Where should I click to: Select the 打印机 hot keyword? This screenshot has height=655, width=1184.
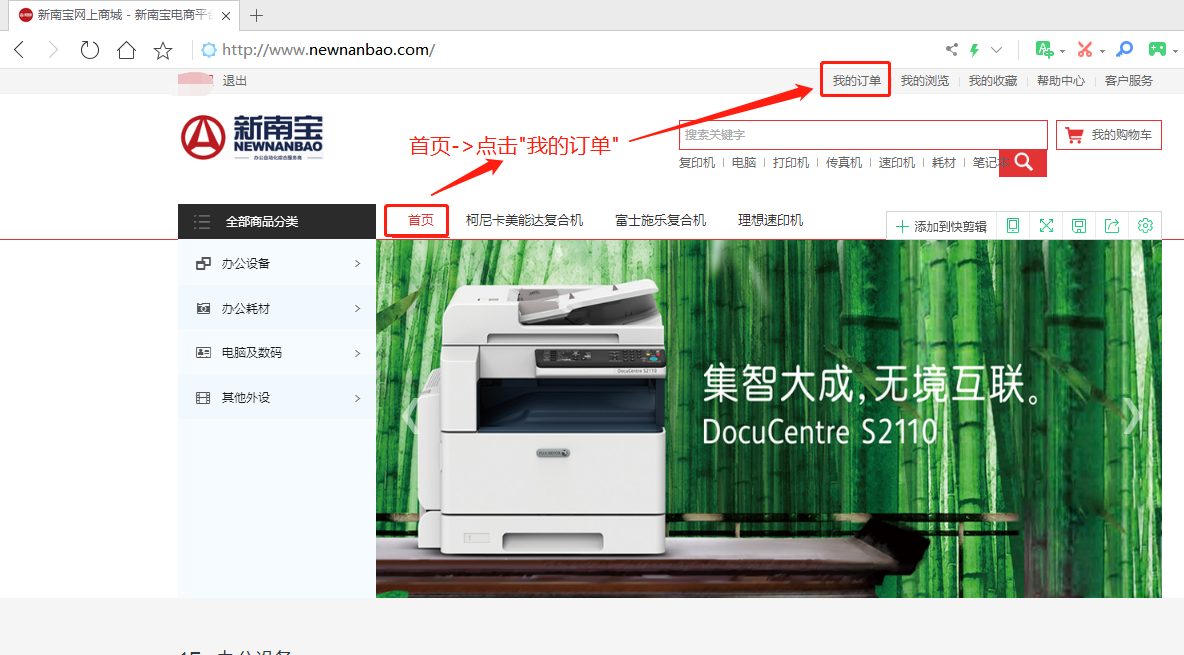click(791, 162)
